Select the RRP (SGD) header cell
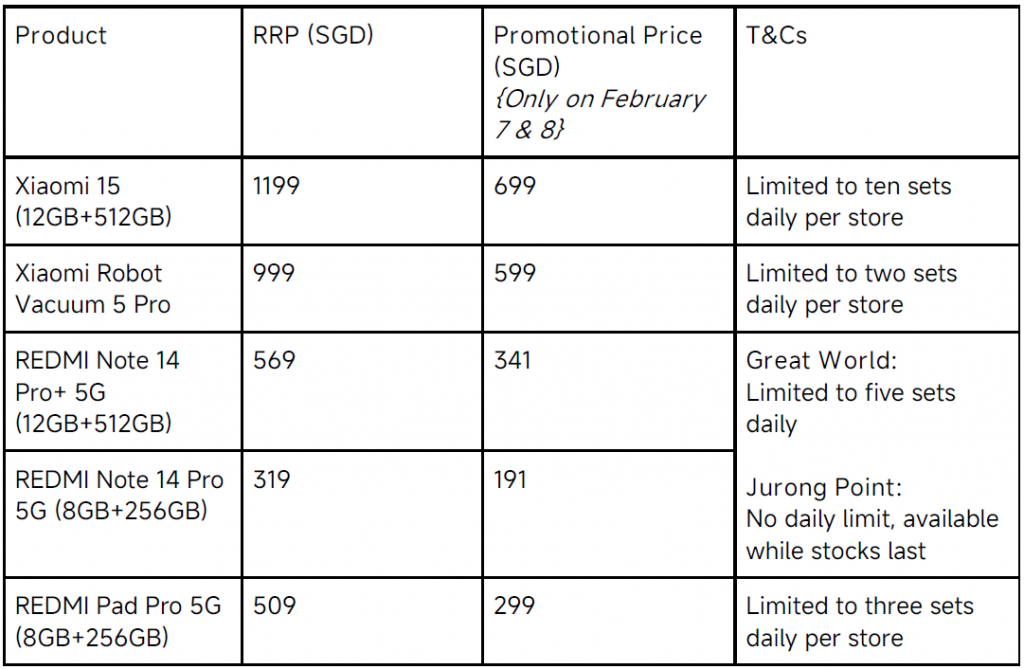1024x669 pixels. coord(362,82)
